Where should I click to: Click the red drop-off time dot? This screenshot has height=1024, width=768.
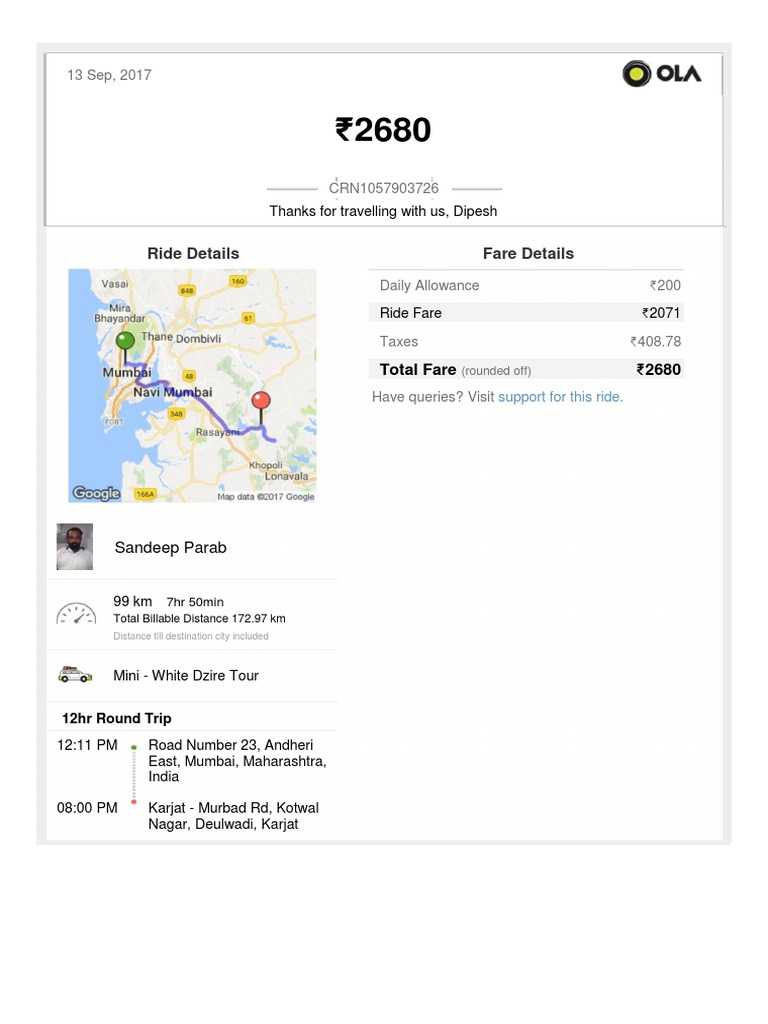(x=134, y=802)
